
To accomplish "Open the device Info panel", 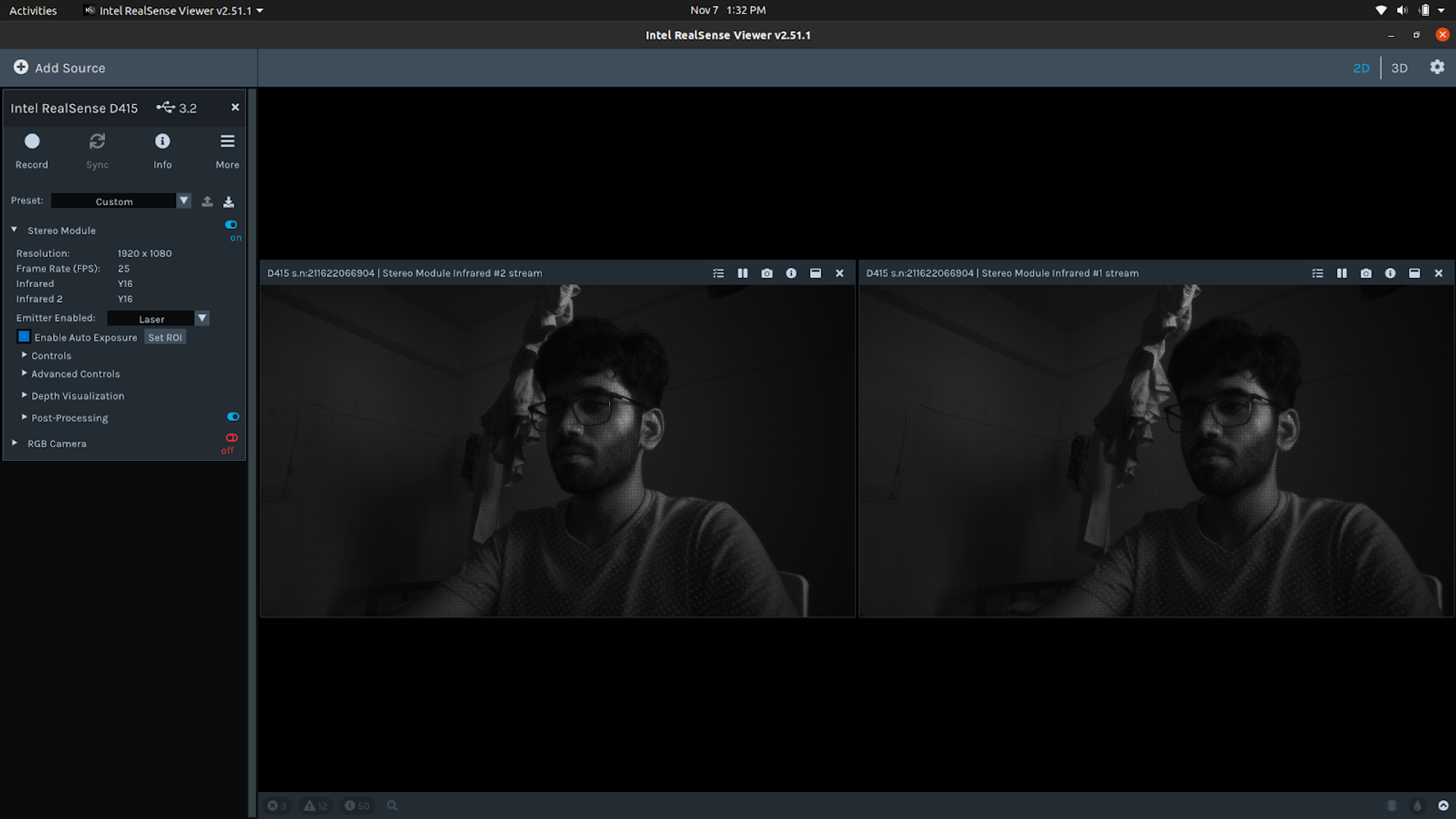I will coord(162,141).
